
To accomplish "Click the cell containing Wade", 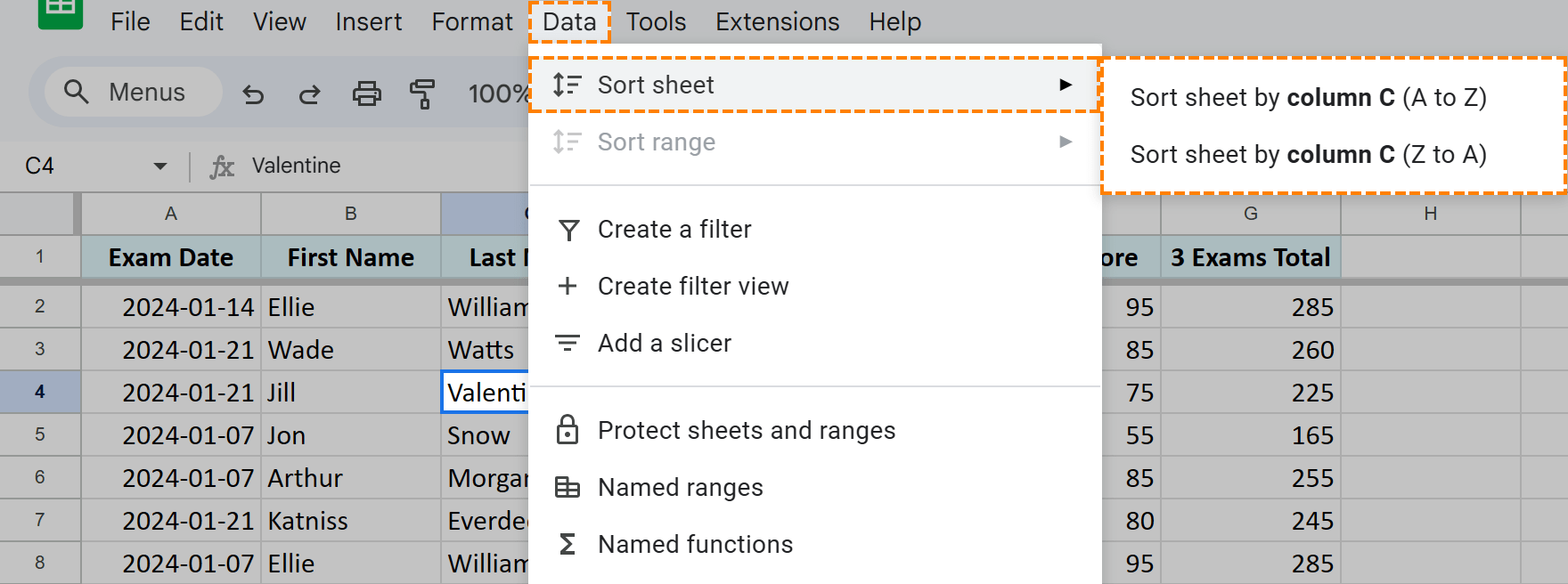I will click(x=351, y=350).
